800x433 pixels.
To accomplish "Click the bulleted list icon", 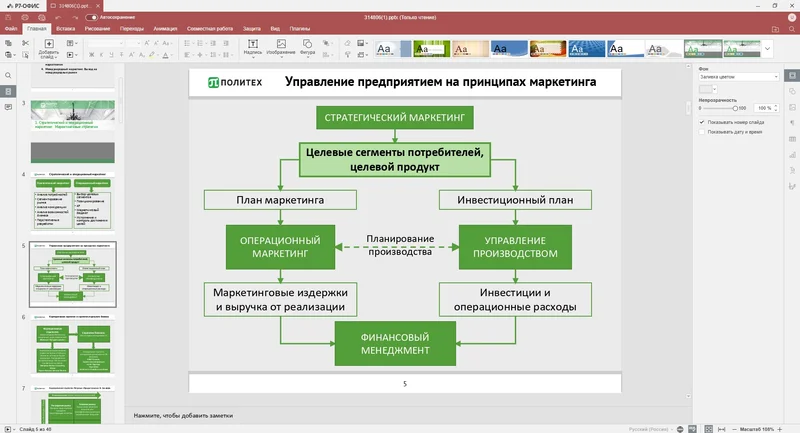I will 187,43.
